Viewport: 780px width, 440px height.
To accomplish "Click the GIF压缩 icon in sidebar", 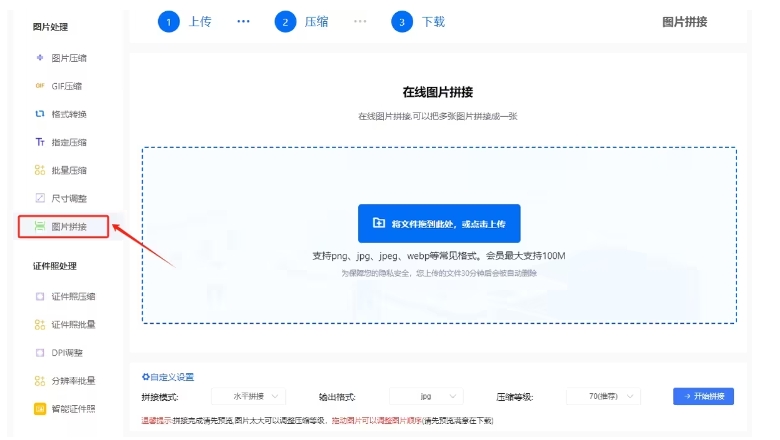I will (x=40, y=86).
